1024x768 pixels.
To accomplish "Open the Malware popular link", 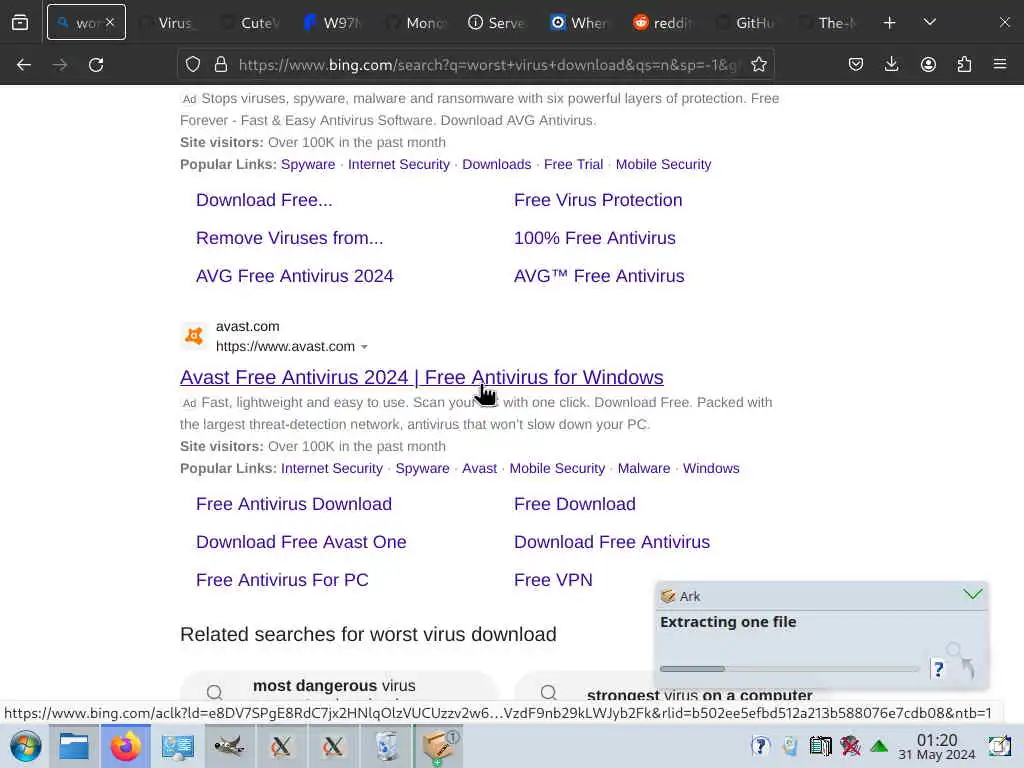I will [644, 468].
